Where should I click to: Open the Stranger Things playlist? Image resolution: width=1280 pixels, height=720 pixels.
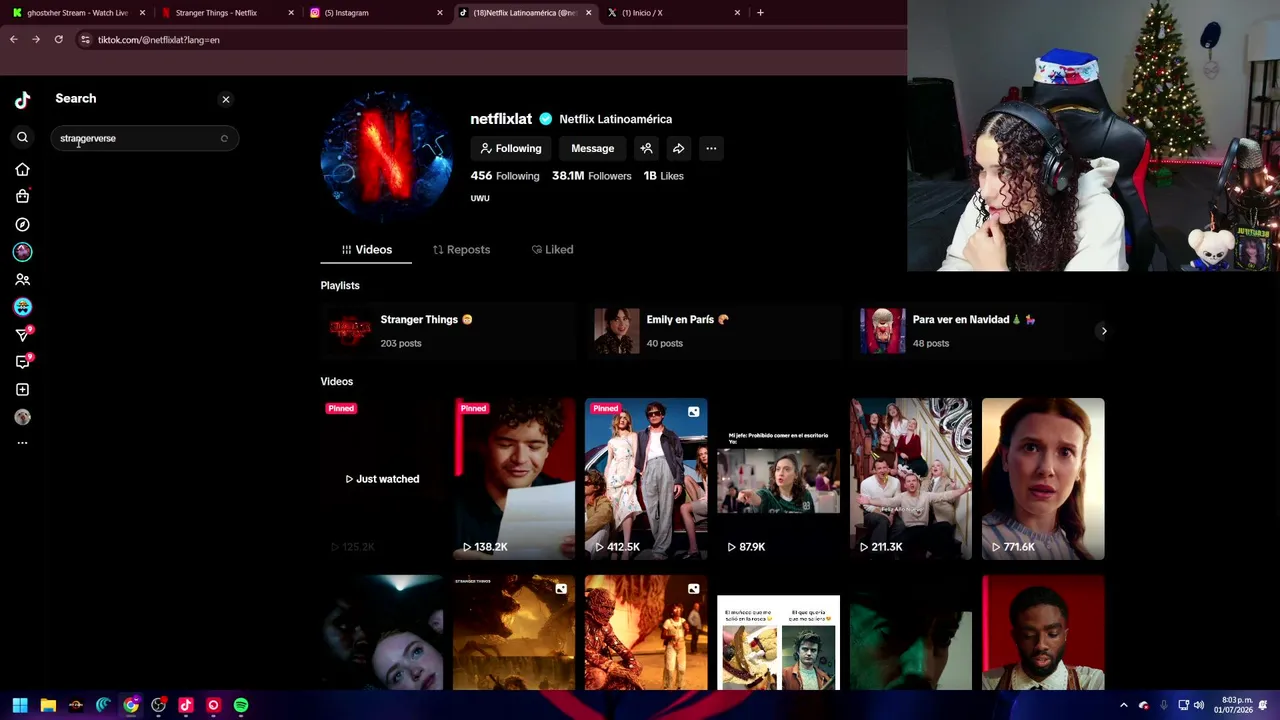[448, 331]
